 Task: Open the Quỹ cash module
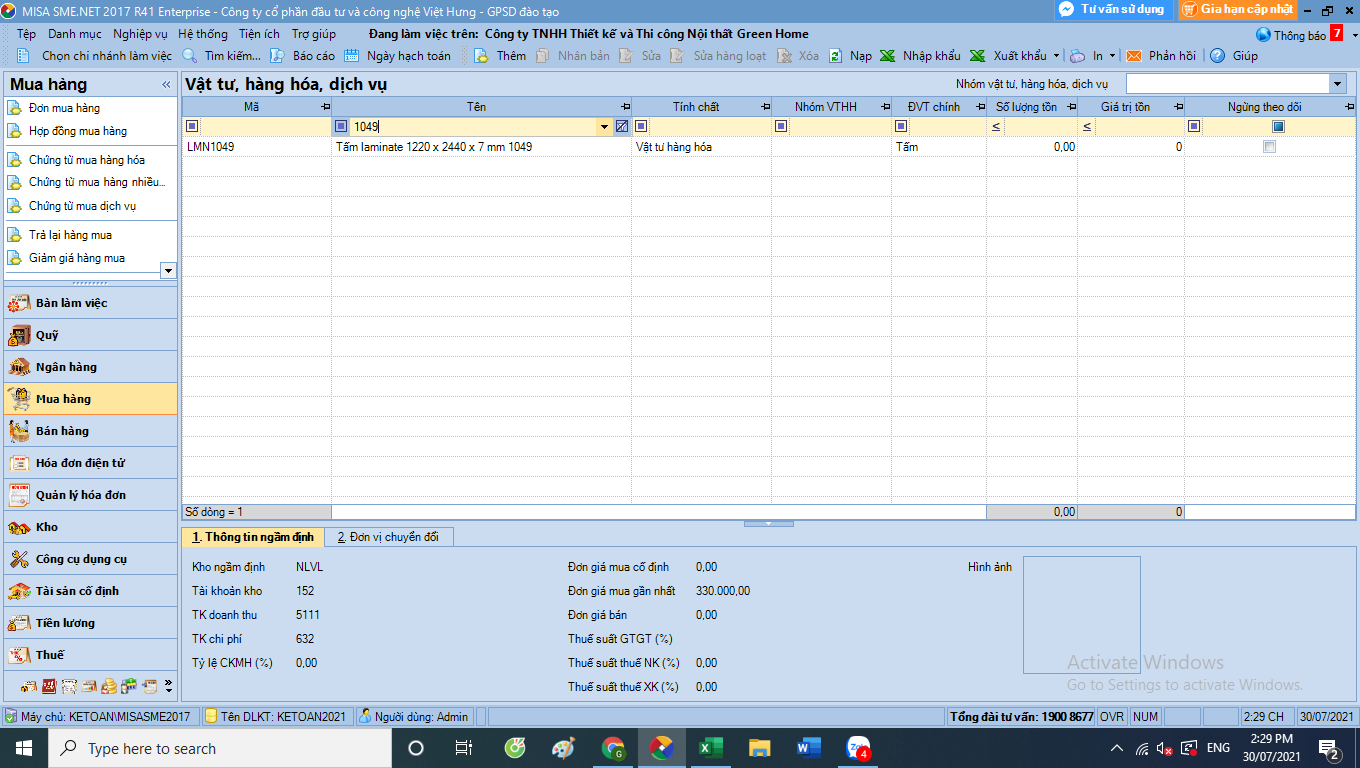(90, 335)
